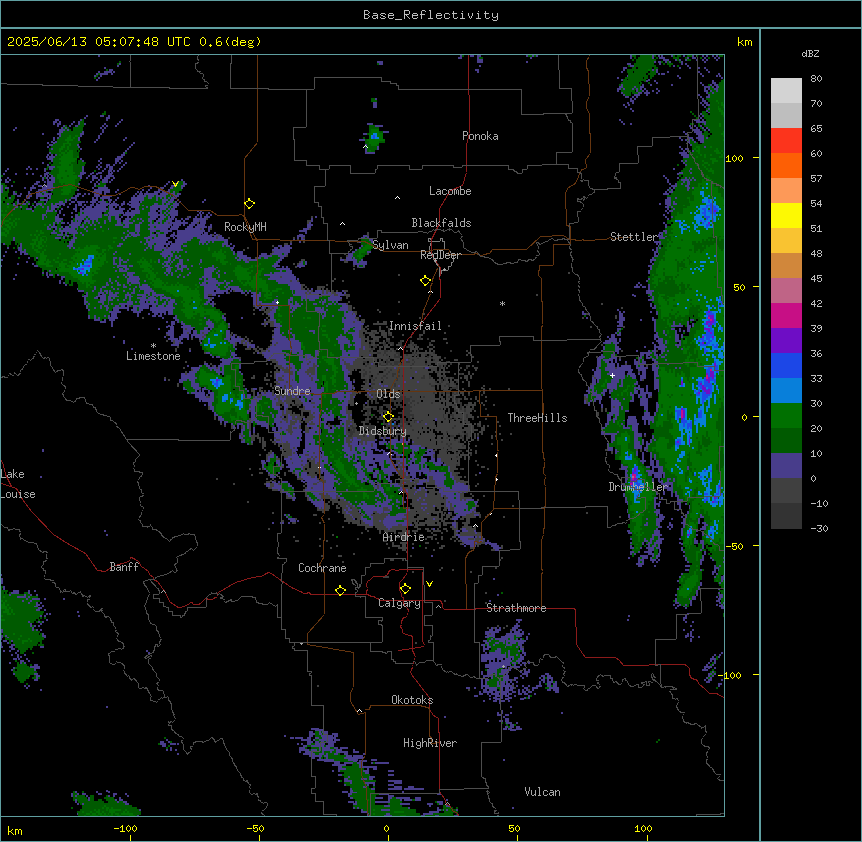Screen dimensions: 862x842
Task: Click the green 20-30 dBZ legend swatch
Action: click(x=786, y=416)
